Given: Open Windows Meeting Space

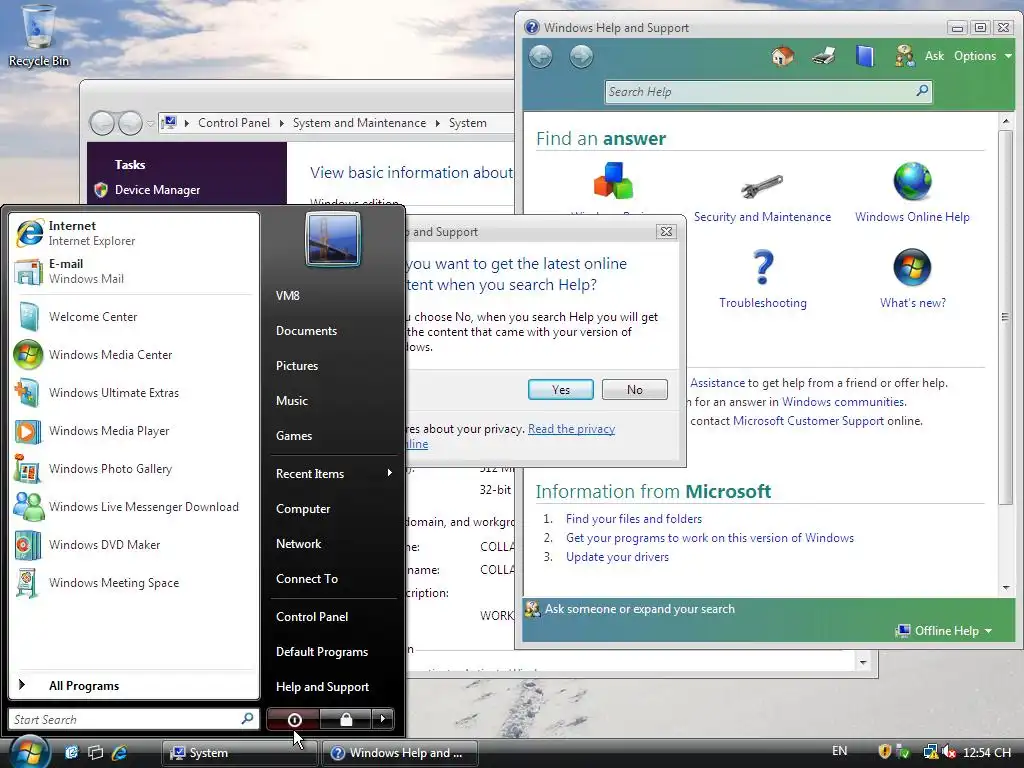Looking at the screenshot, I should [134, 583].
